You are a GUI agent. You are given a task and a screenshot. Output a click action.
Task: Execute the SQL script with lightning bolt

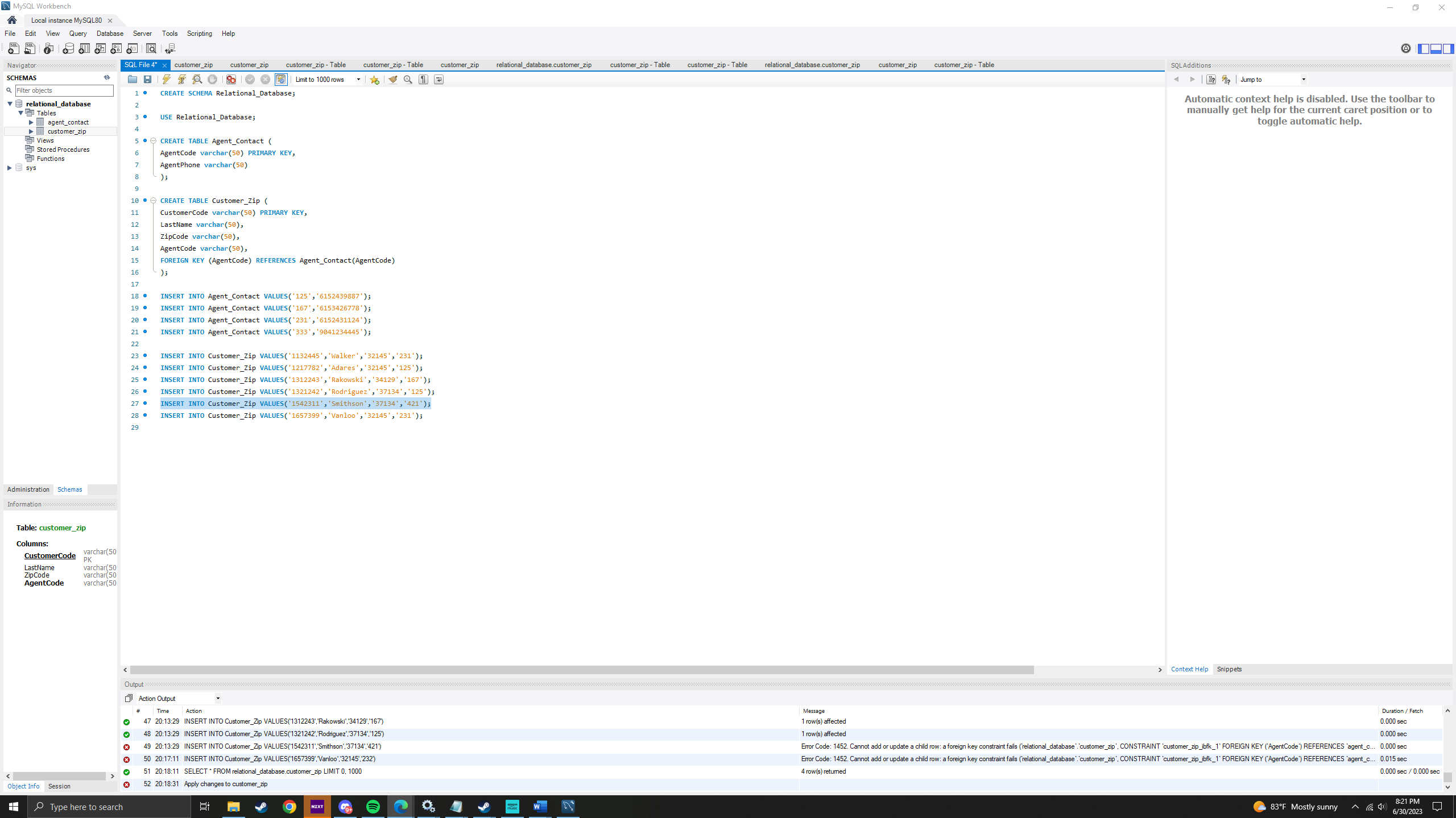(x=166, y=80)
